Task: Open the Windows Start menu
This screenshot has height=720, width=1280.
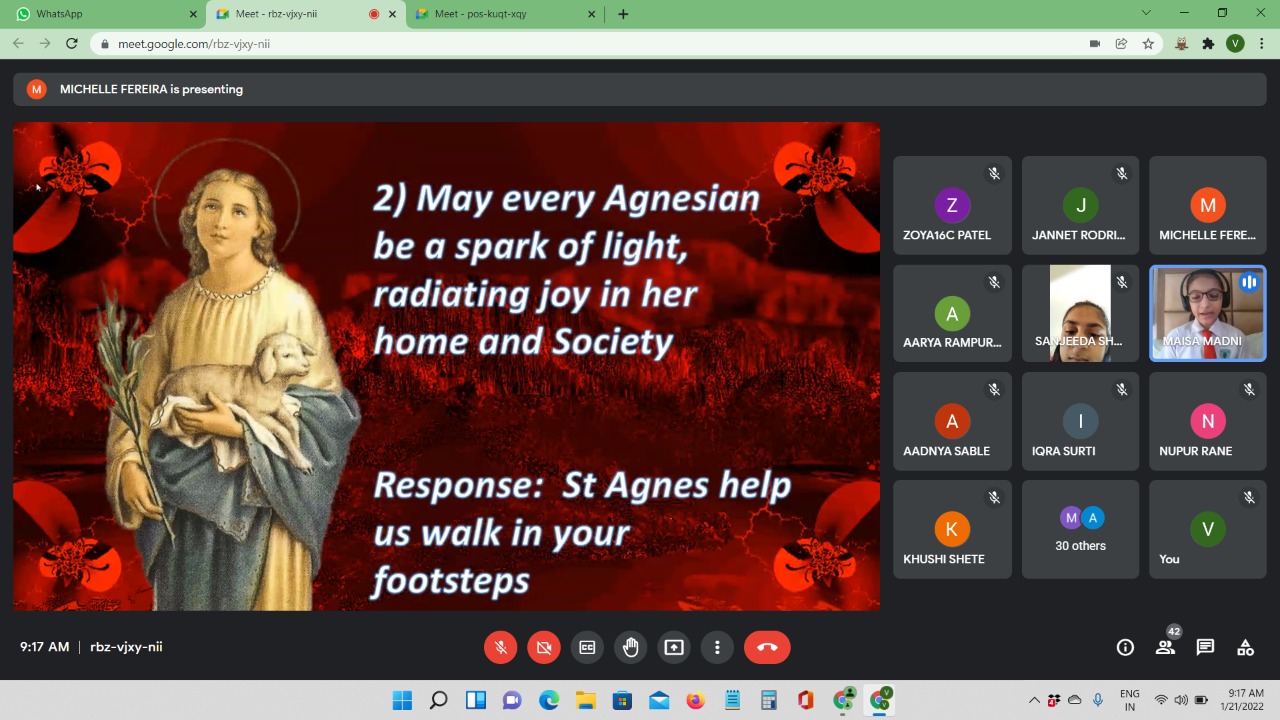Action: [x=402, y=700]
